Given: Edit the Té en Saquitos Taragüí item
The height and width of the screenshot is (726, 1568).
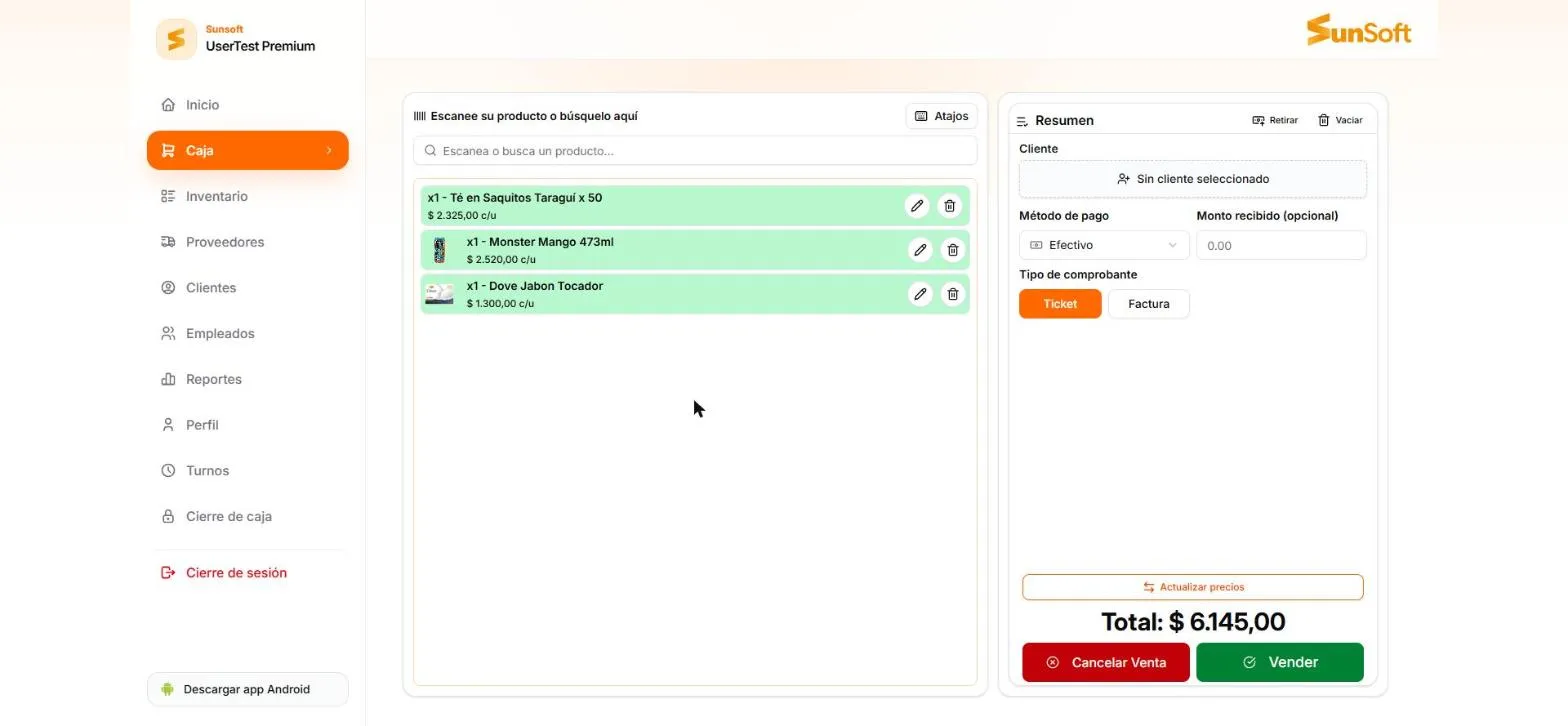Looking at the screenshot, I should pyautogui.click(x=917, y=206).
